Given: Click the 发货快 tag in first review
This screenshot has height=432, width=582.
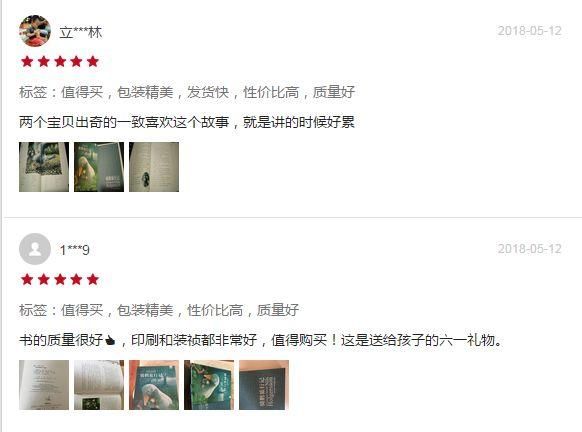Looking at the screenshot, I should (x=208, y=92).
